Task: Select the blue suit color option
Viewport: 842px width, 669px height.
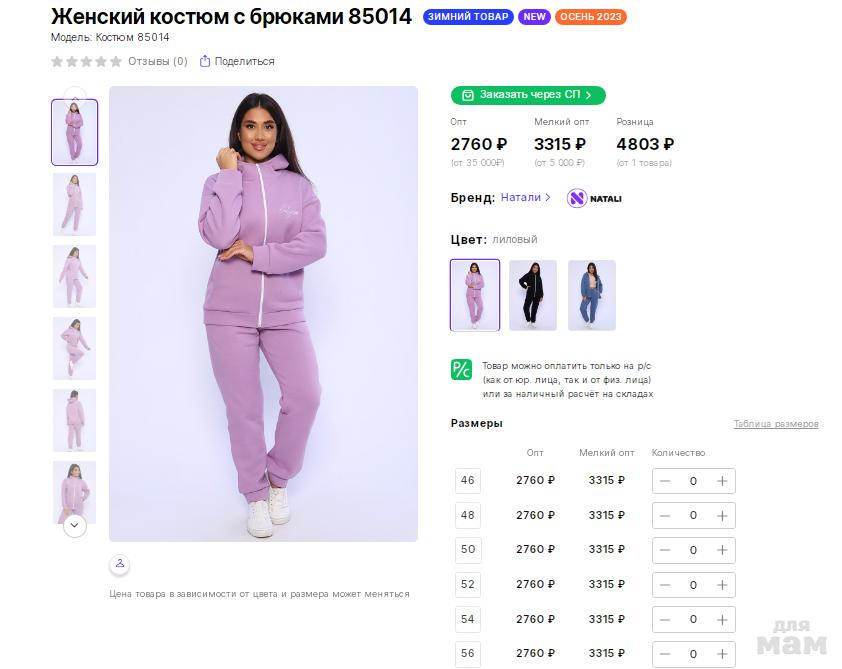Action: click(x=592, y=295)
